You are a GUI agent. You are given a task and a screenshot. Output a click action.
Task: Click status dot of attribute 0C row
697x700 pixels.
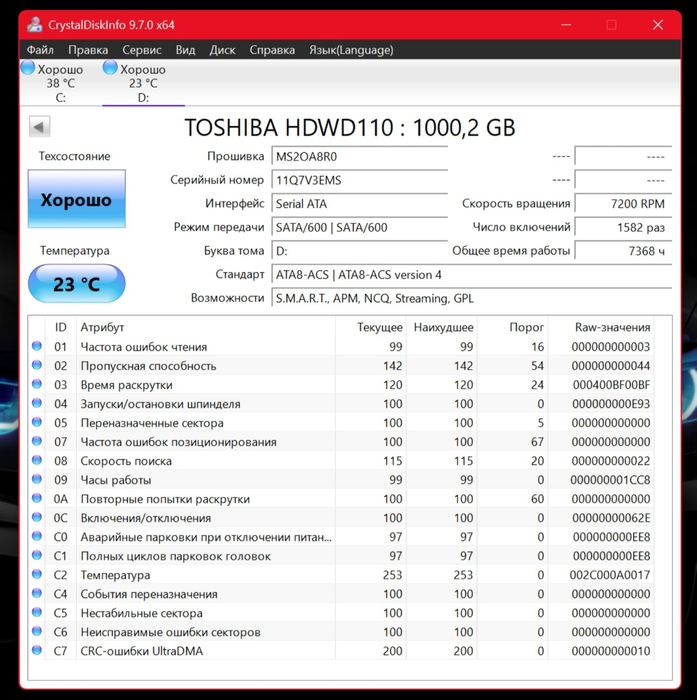click(x=37, y=517)
